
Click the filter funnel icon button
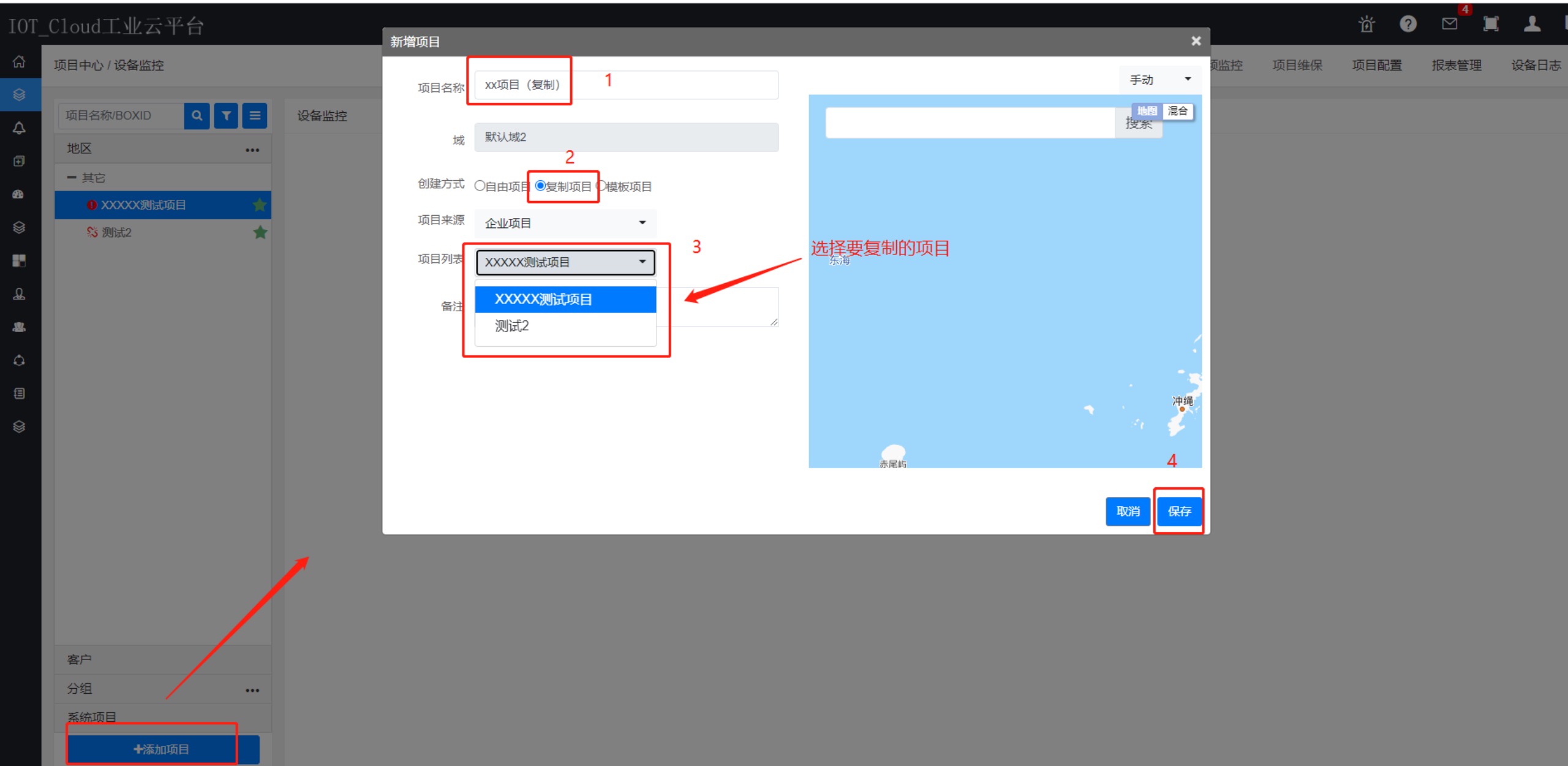click(226, 115)
